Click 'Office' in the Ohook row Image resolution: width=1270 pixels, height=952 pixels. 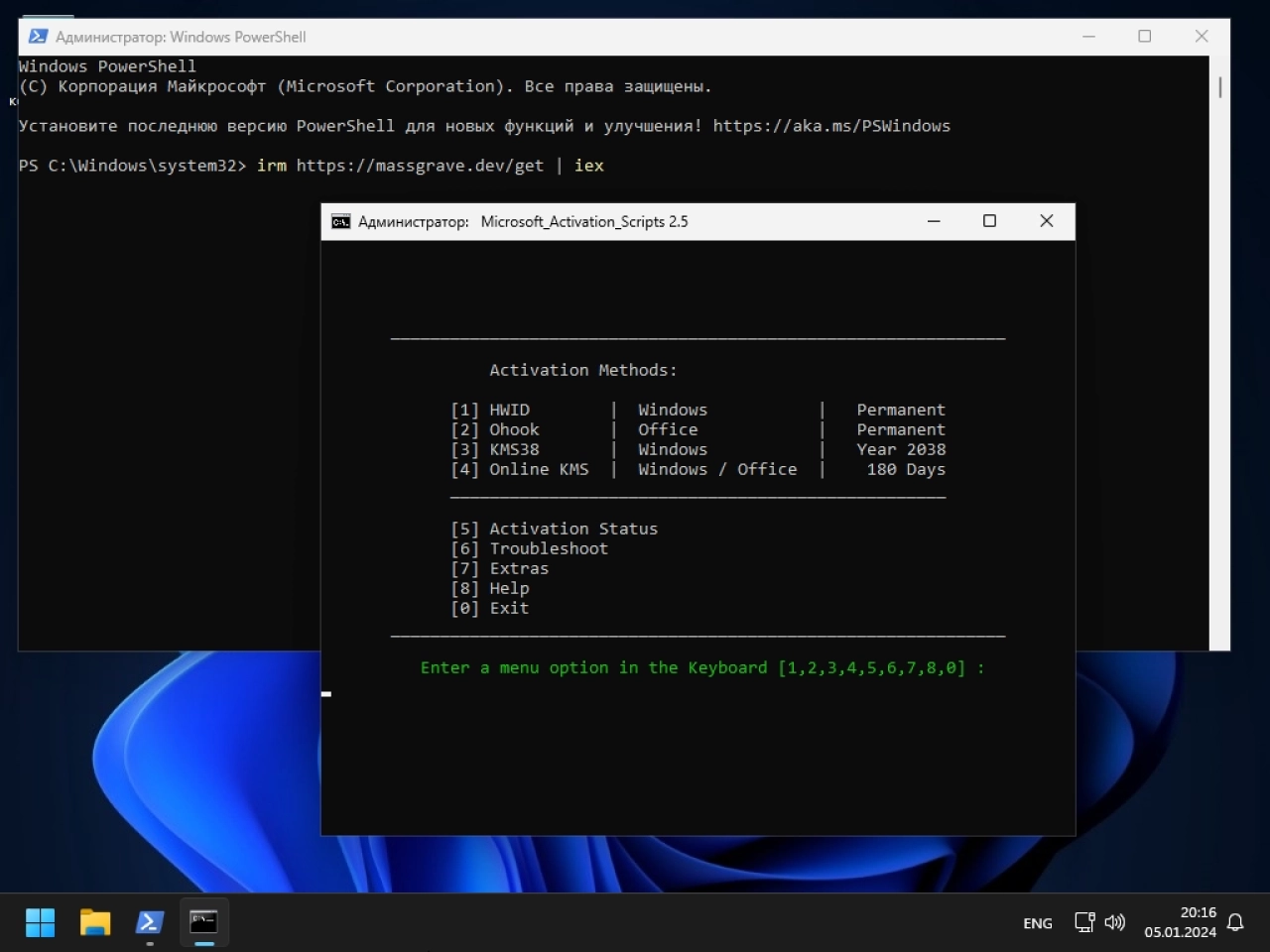(668, 429)
